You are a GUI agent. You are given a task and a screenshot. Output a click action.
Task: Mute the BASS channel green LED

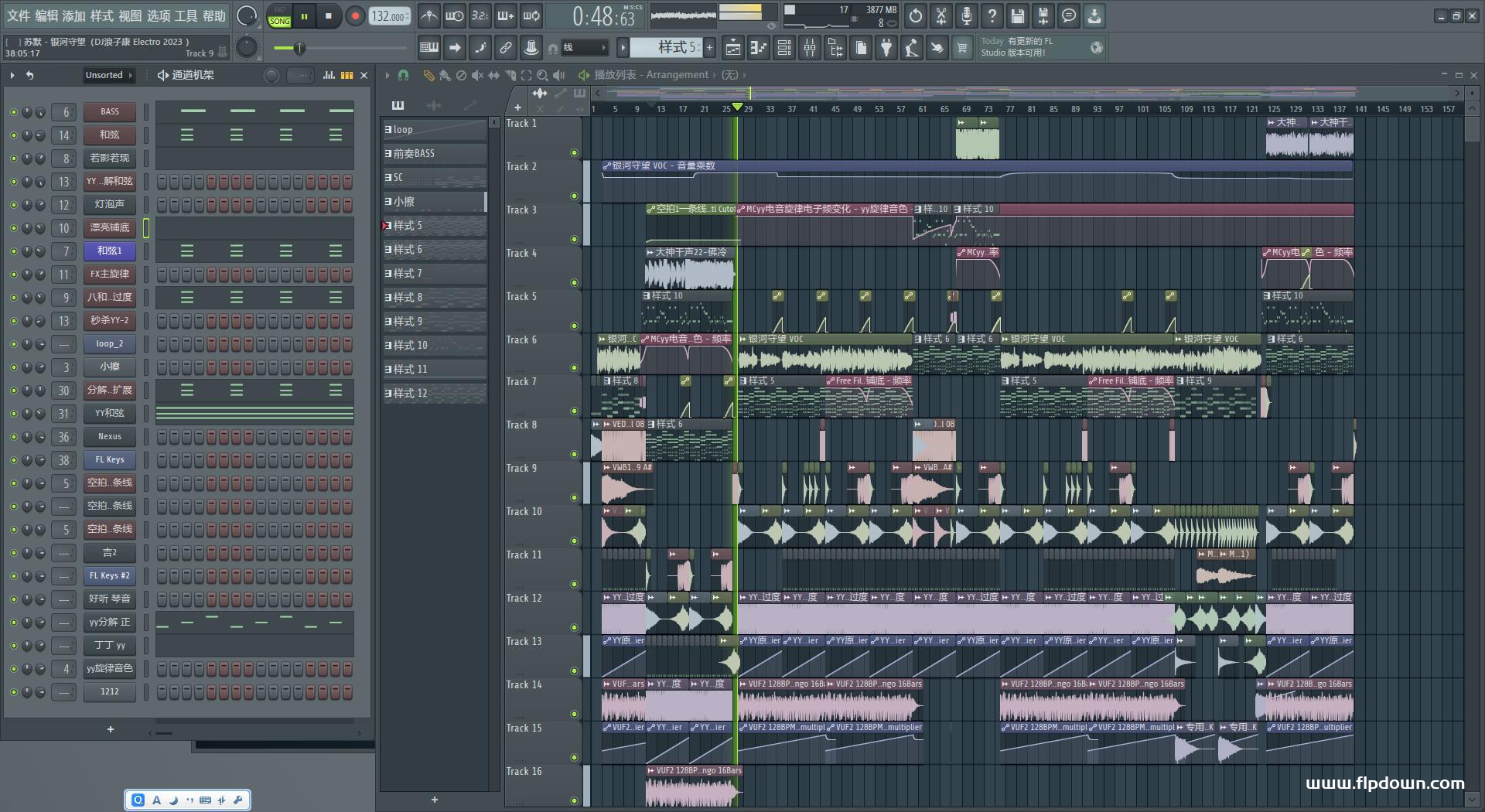[13, 112]
